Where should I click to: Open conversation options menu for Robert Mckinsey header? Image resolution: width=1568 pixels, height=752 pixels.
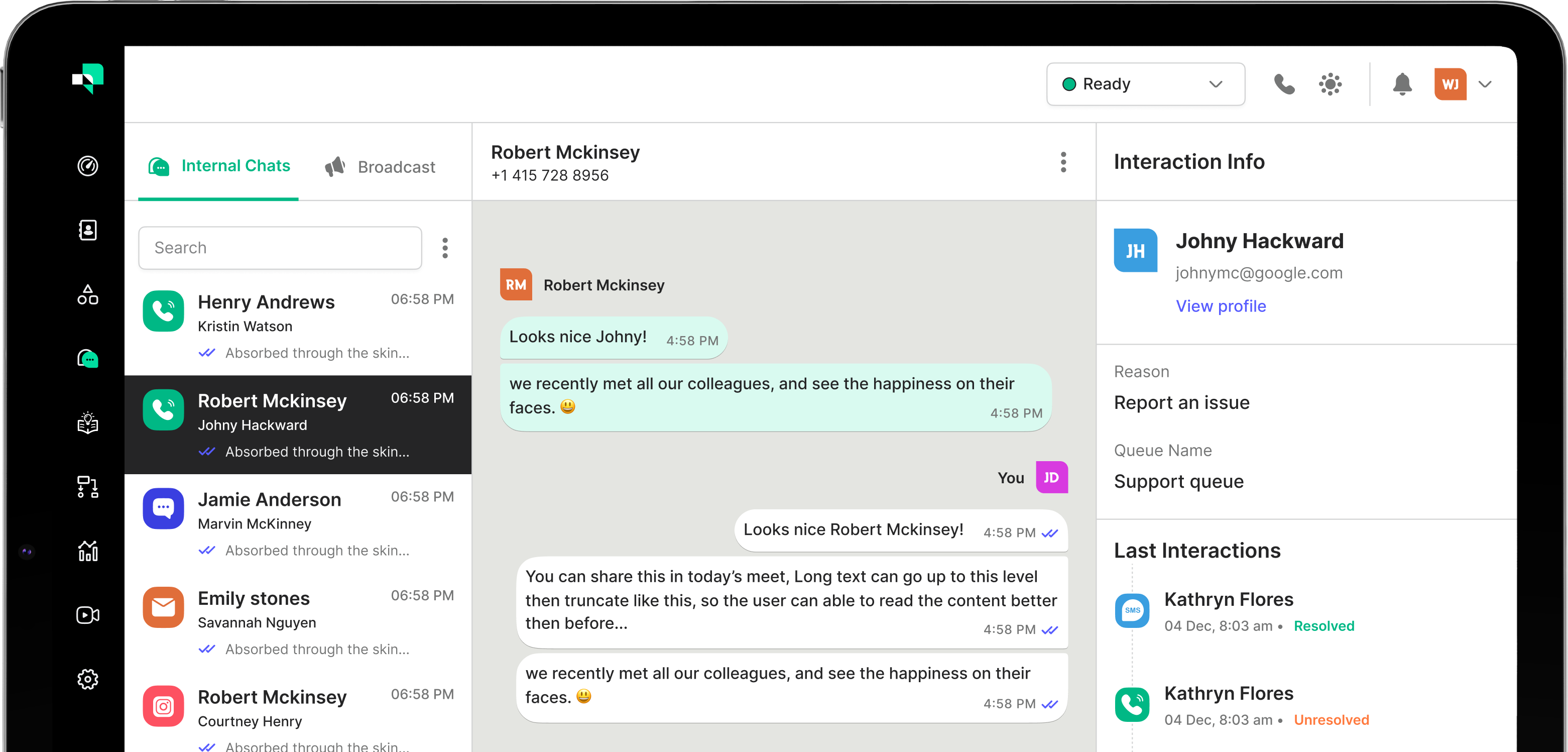(1063, 162)
